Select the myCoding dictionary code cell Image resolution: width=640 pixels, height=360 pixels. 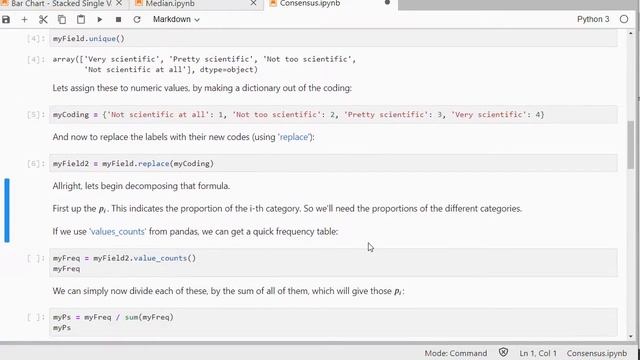click(x=333, y=115)
